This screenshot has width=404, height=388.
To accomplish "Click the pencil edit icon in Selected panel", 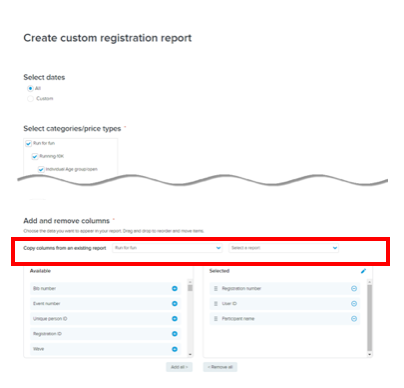I will [363, 271].
